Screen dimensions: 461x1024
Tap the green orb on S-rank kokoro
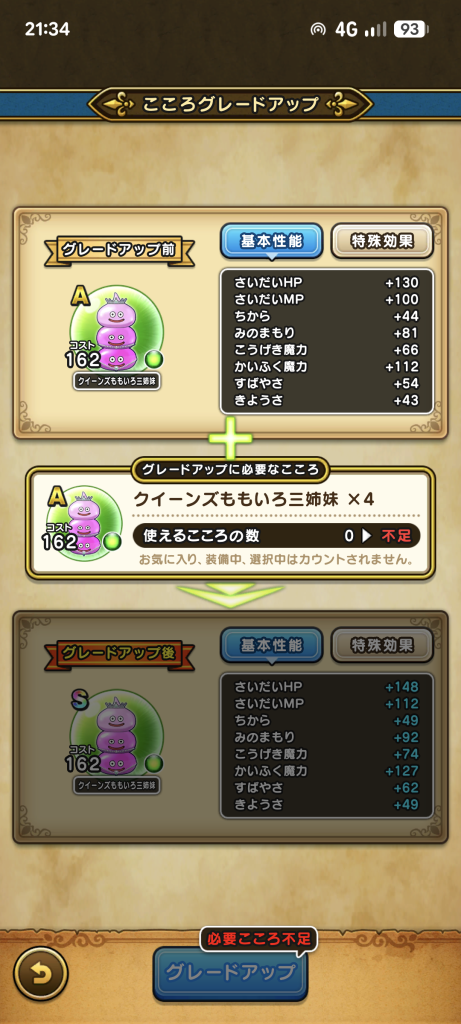(x=154, y=763)
